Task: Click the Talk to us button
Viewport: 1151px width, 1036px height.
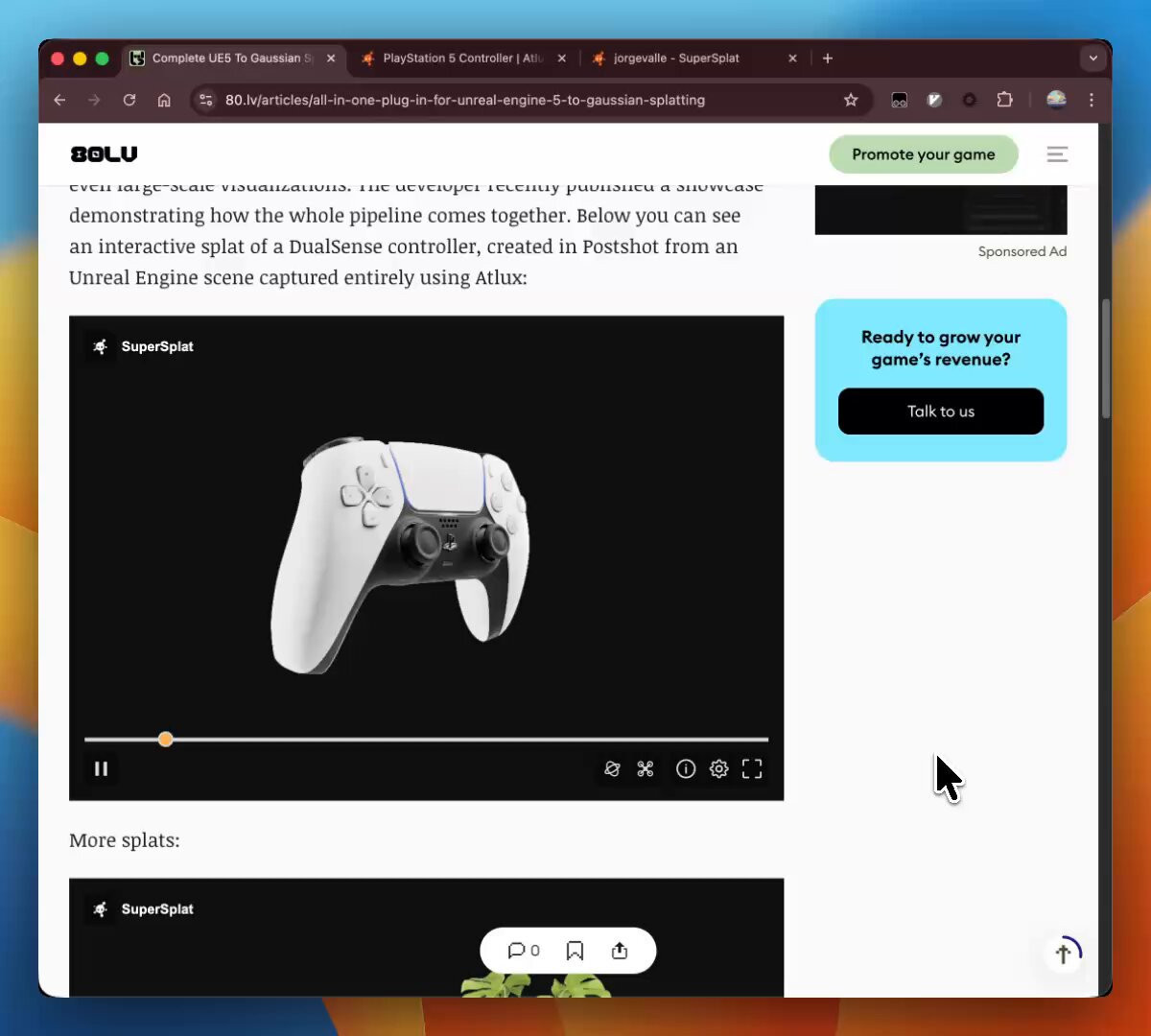Action: click(x=941, y=412)
